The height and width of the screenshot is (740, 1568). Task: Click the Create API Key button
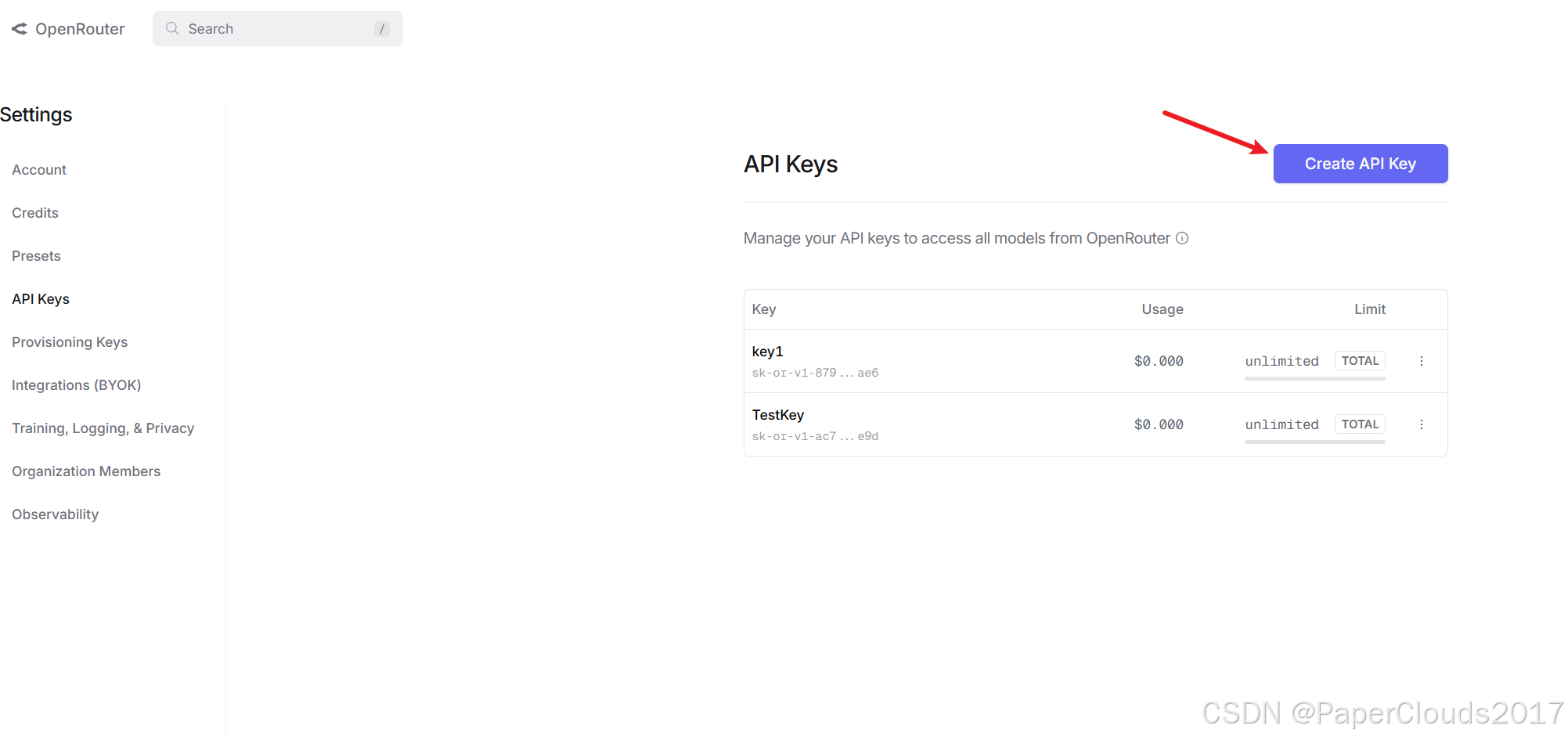(x=1361, y=164)
